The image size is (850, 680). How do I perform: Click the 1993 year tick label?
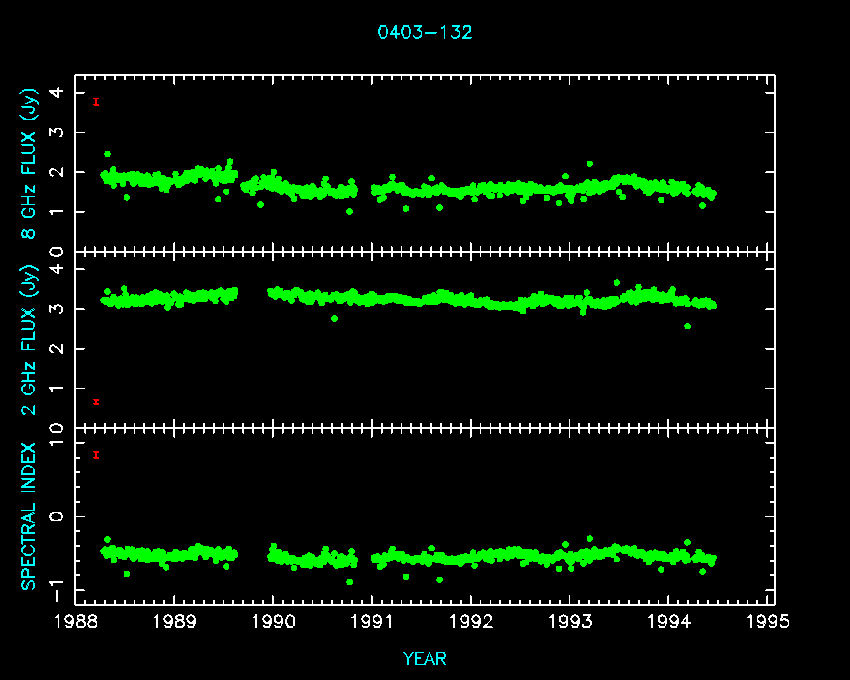[x=570, y=621]
